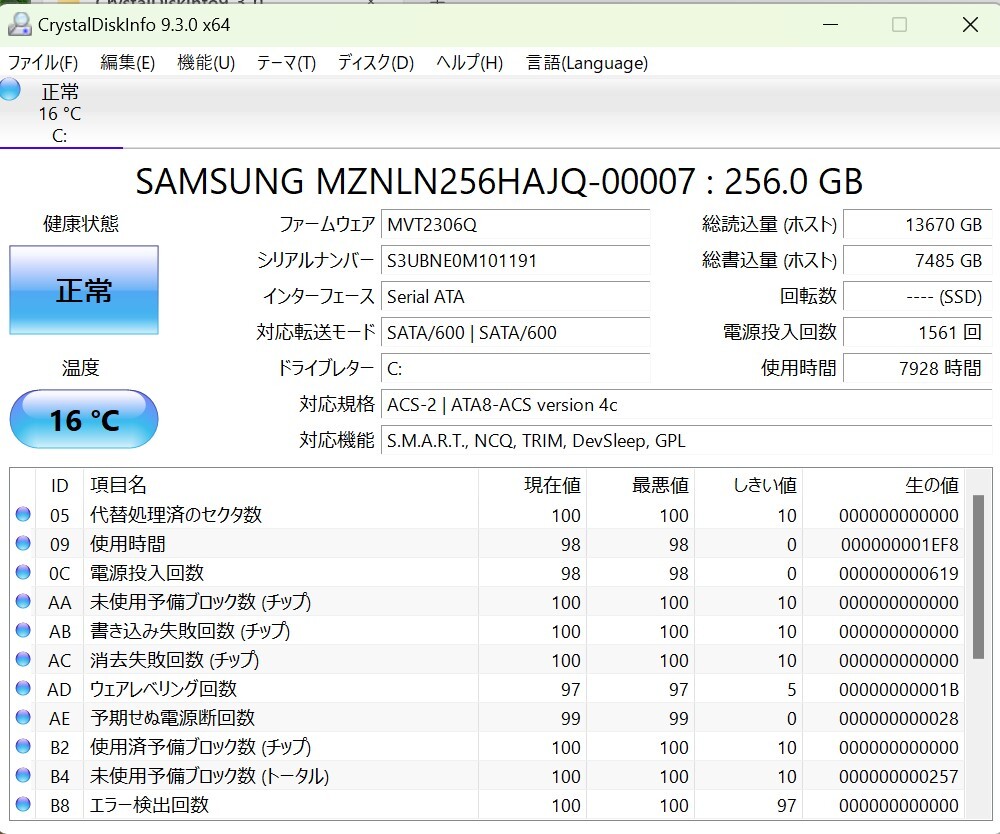Click the blue status dot beside 代替処理済のセクタ数
The width and height of the screenshot is (1000, 834).
(24, 514)
